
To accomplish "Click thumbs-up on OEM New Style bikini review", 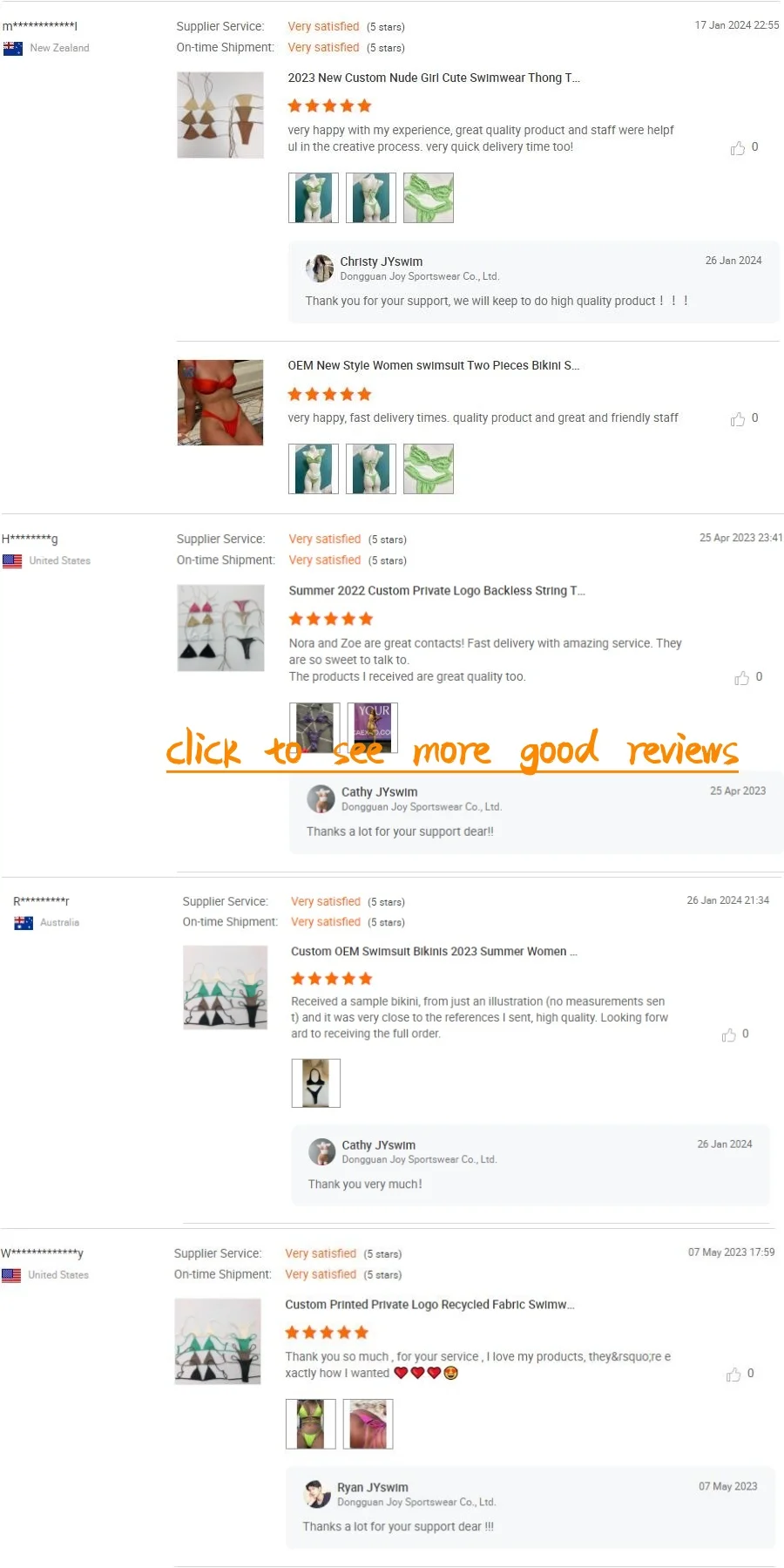I will click(738, 419).
